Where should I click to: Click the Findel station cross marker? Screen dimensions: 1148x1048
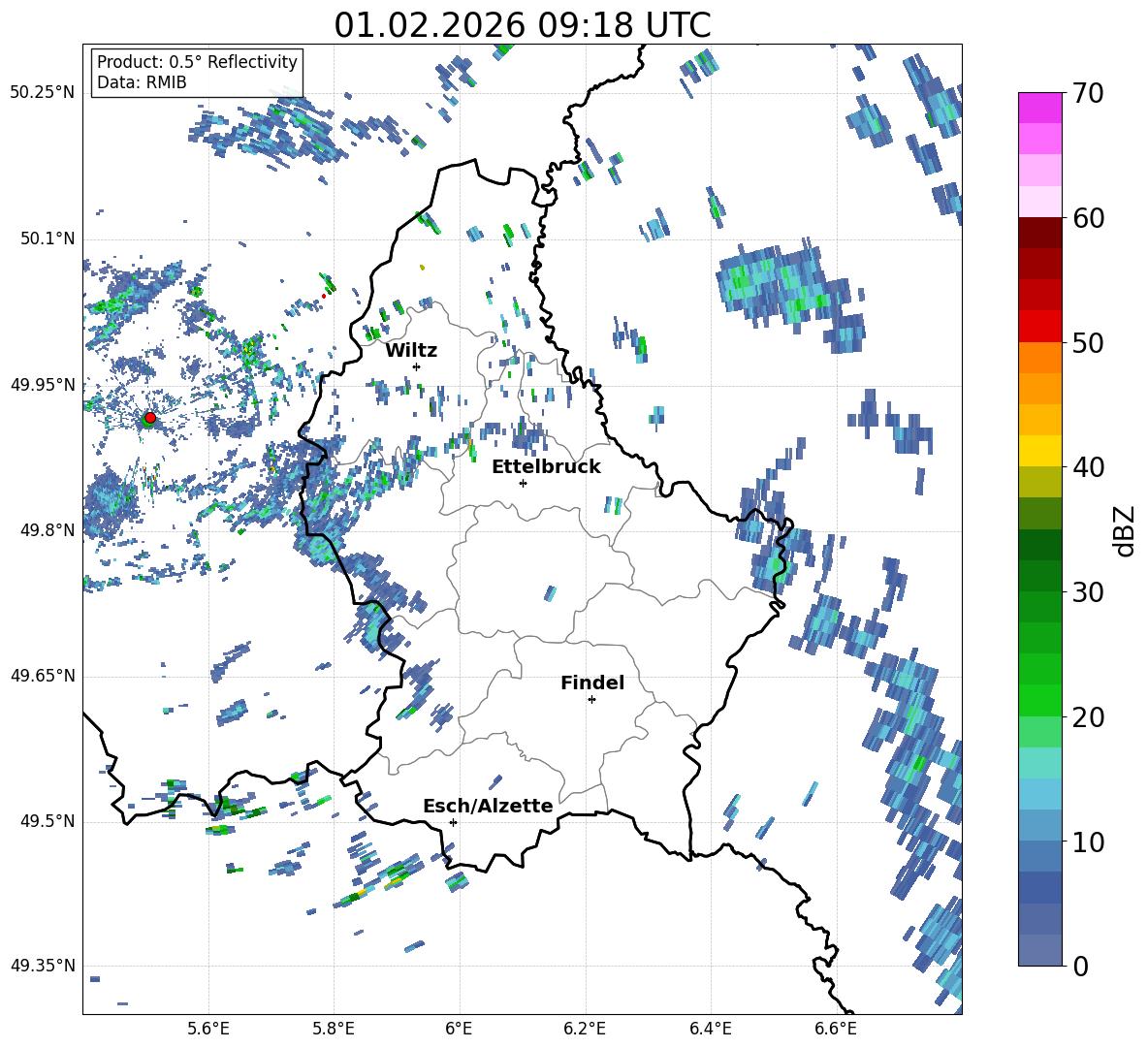(x=591, y=699)
